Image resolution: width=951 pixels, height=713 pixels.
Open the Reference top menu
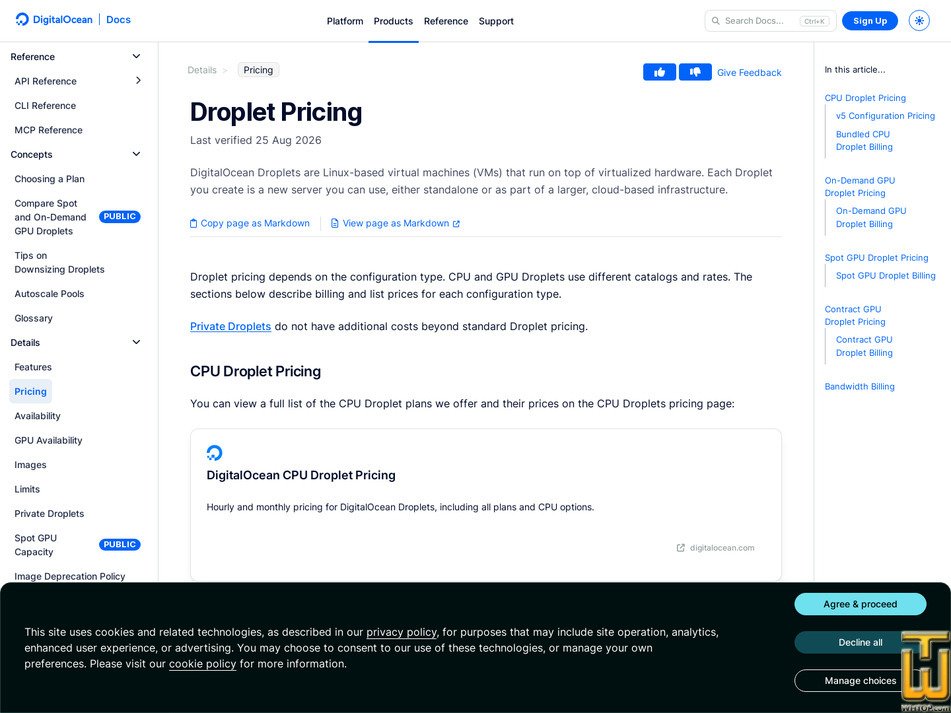click(446, 21)
